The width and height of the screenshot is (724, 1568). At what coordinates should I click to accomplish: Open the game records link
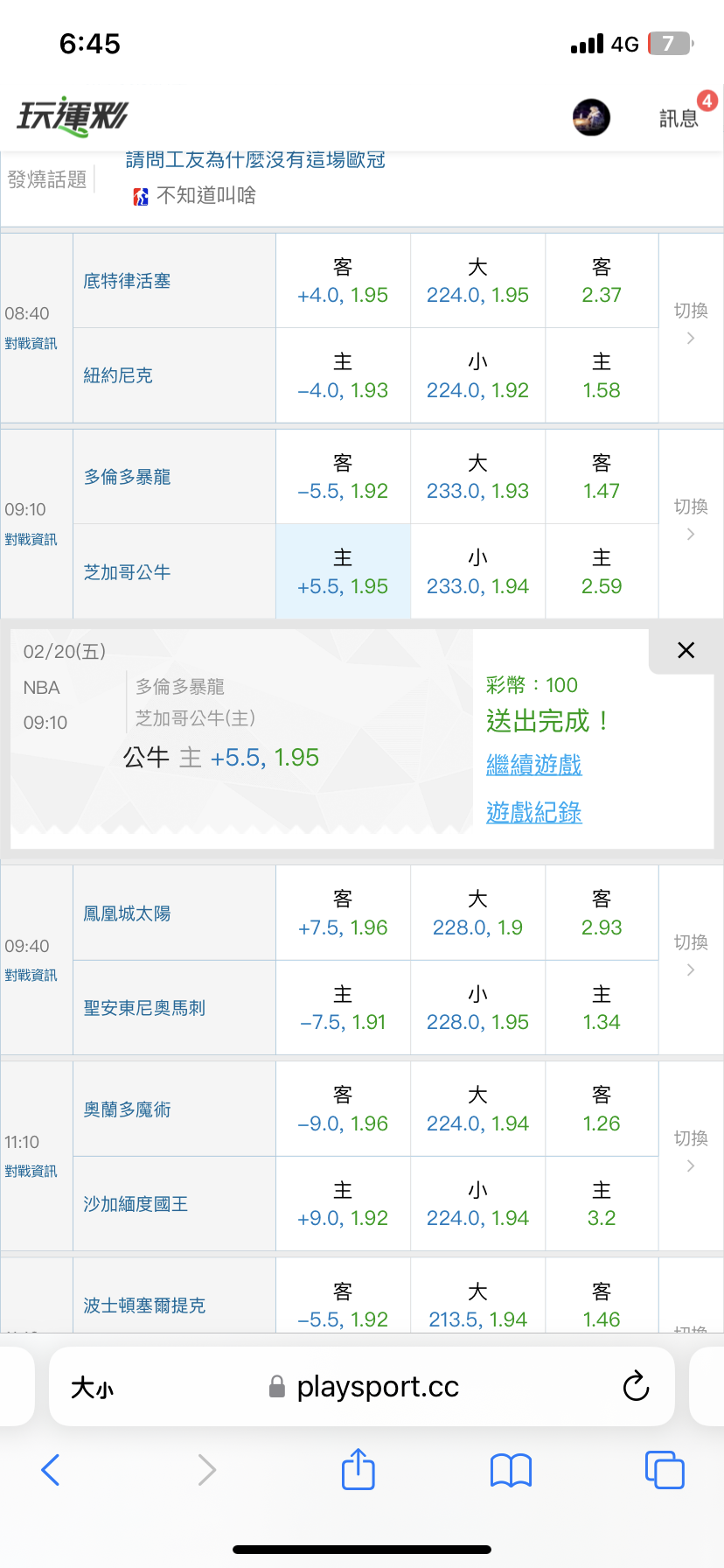click(x=533, y=813)
